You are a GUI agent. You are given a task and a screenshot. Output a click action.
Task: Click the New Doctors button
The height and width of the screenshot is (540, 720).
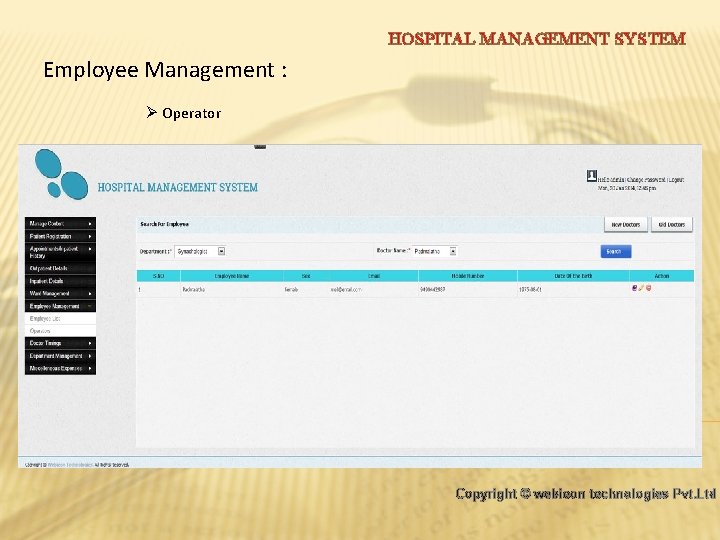point(625,225)
